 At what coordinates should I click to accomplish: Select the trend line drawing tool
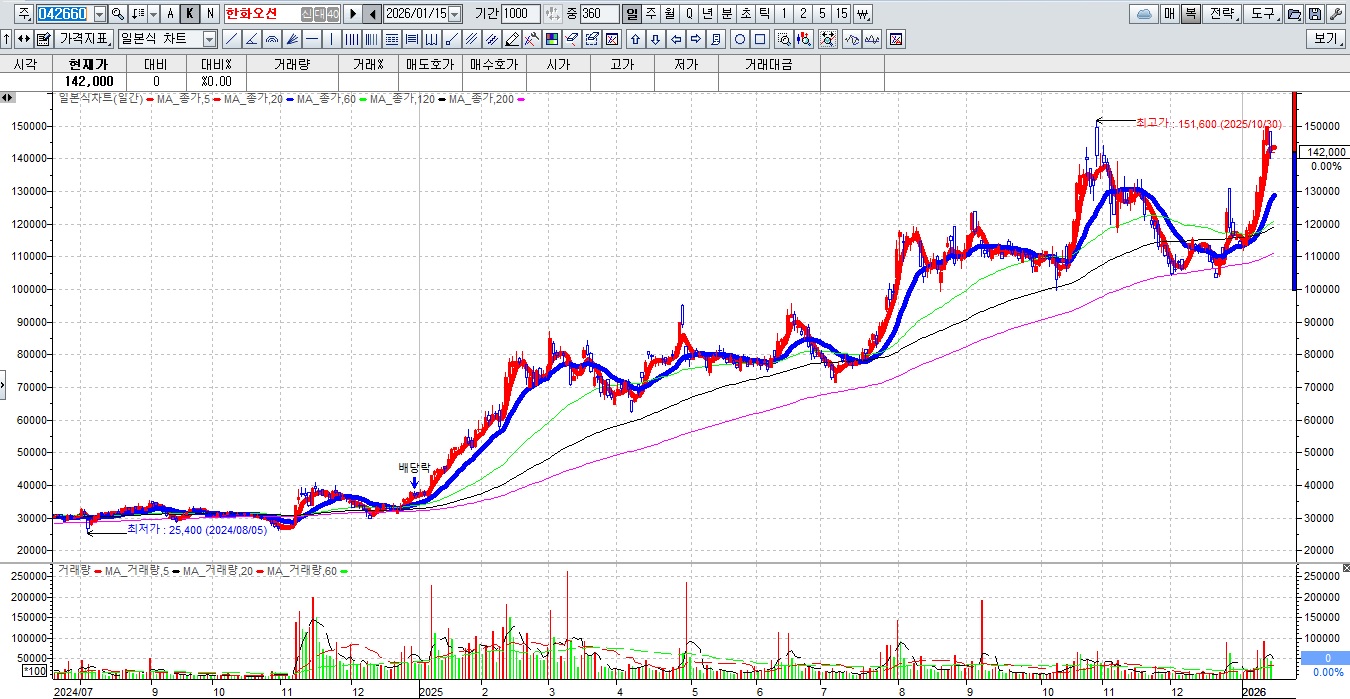point(232,39)
